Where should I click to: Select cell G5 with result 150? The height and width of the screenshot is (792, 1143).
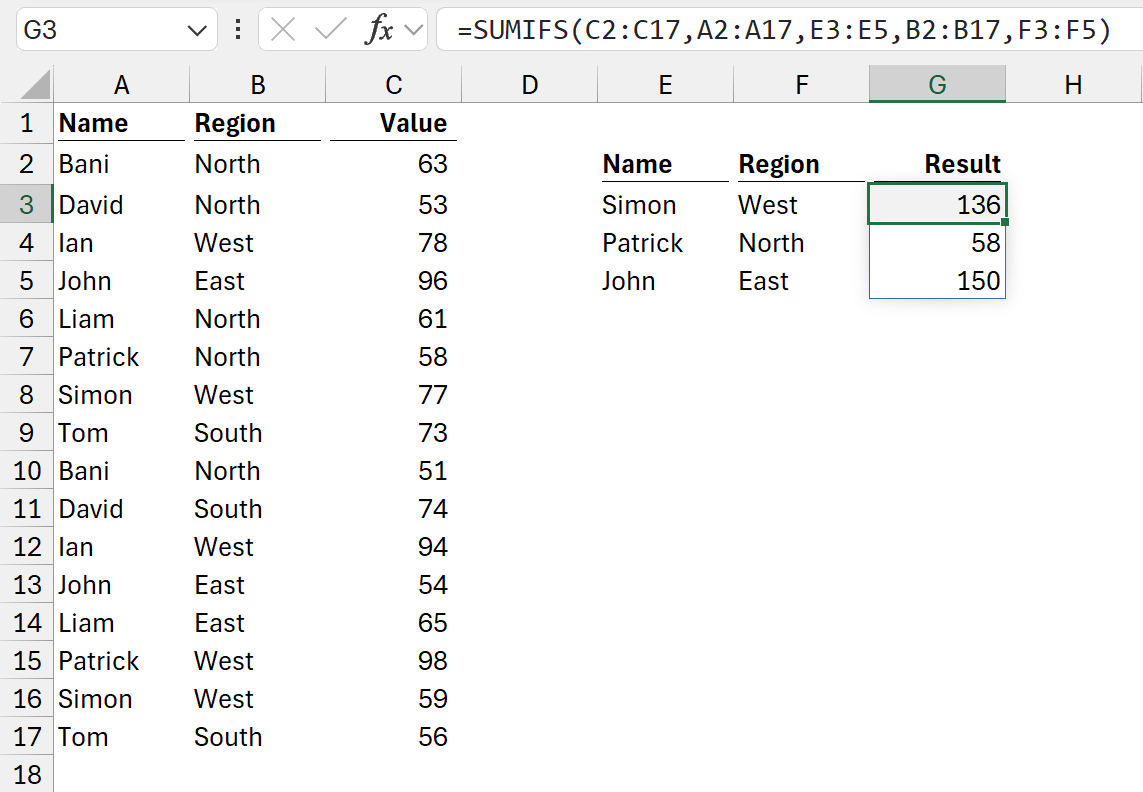(937, 281)
